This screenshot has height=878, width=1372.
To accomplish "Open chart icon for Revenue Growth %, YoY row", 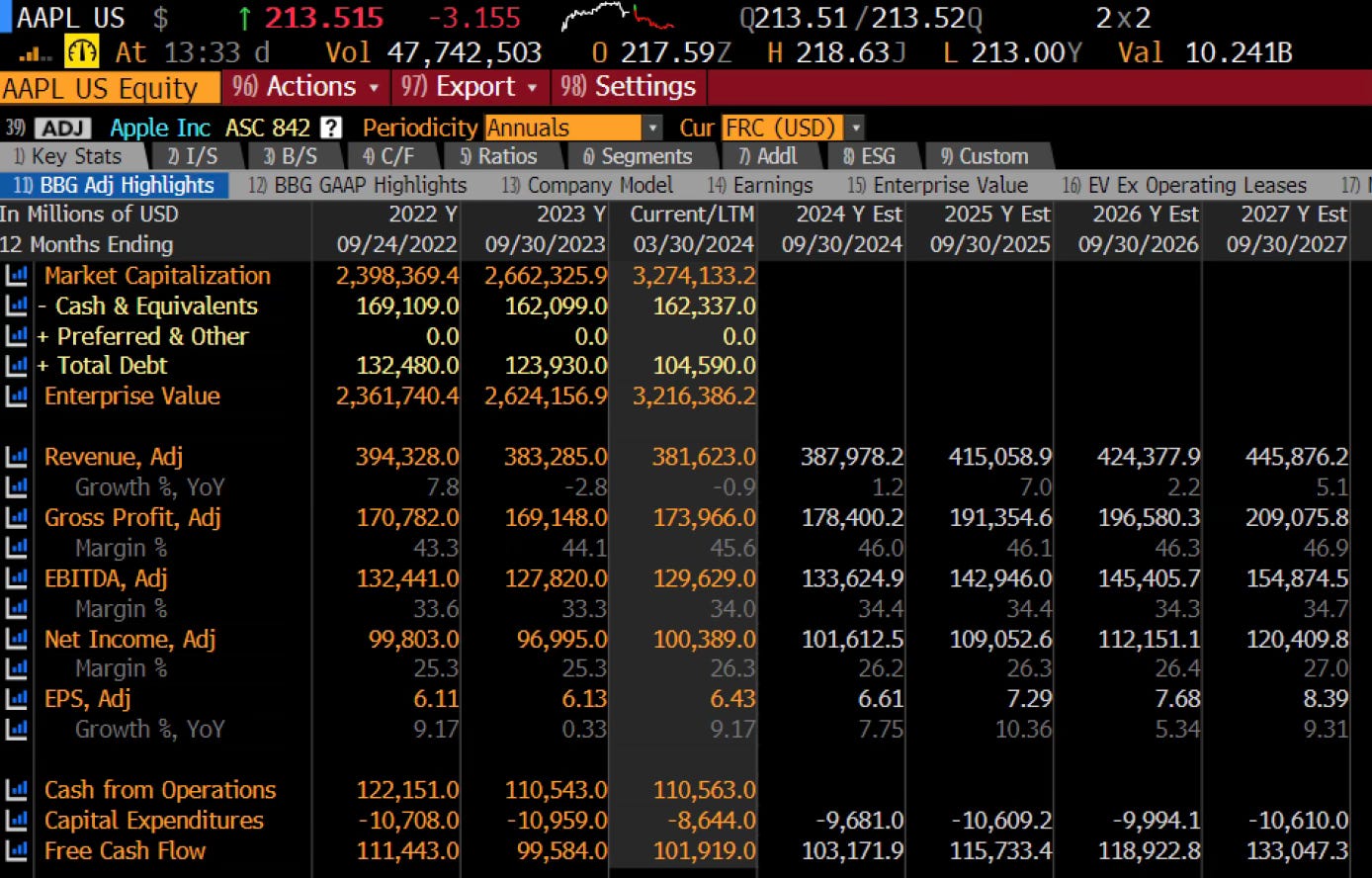I will [x=16, y=487].
